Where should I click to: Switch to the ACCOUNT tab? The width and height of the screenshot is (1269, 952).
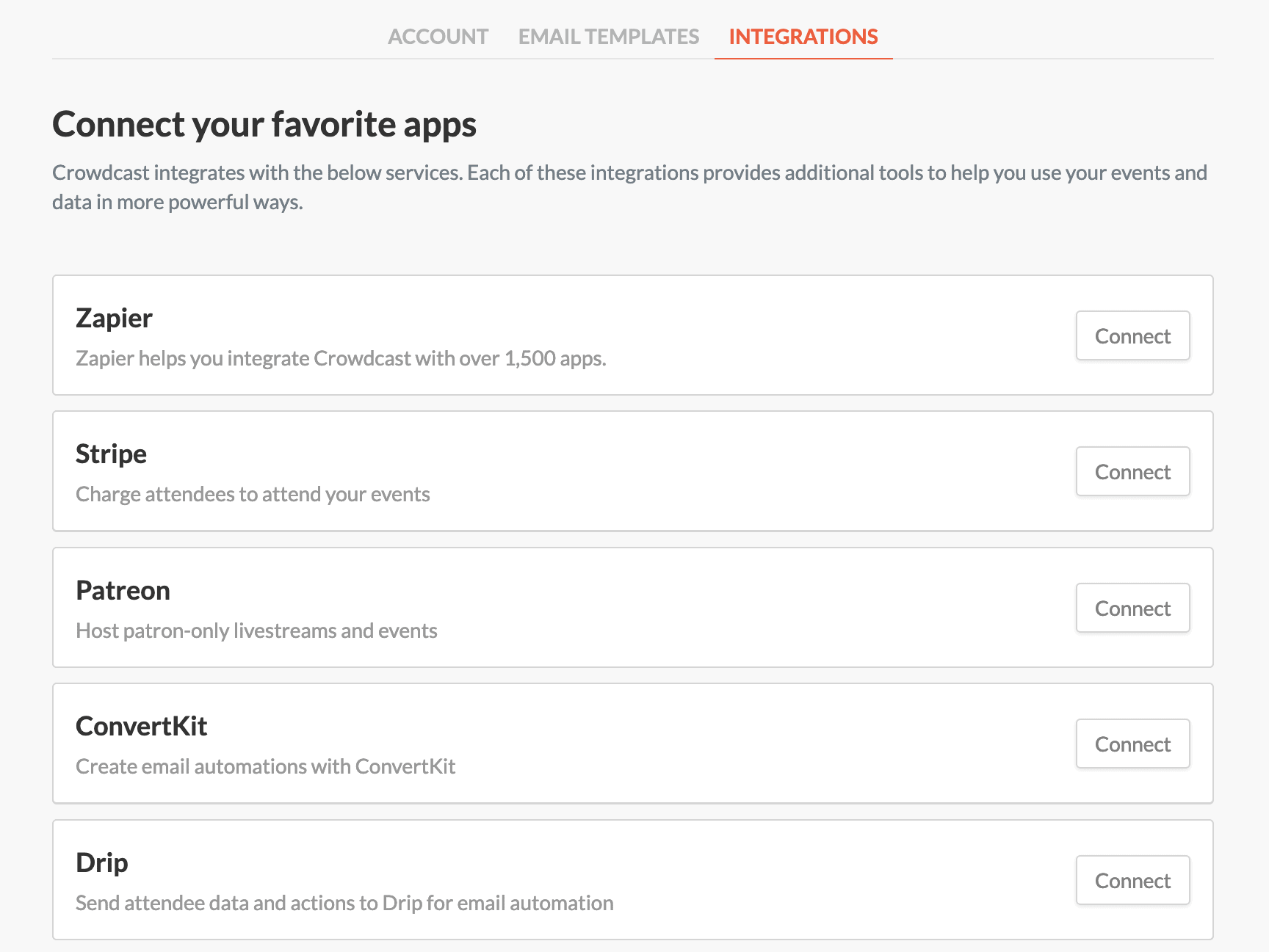pos(438,36)
